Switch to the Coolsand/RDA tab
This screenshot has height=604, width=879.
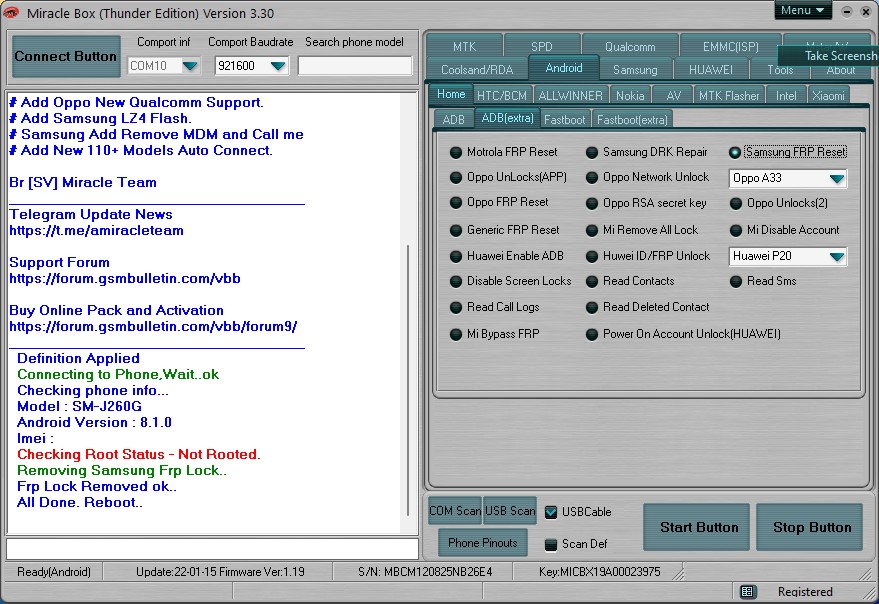point(477,70)
